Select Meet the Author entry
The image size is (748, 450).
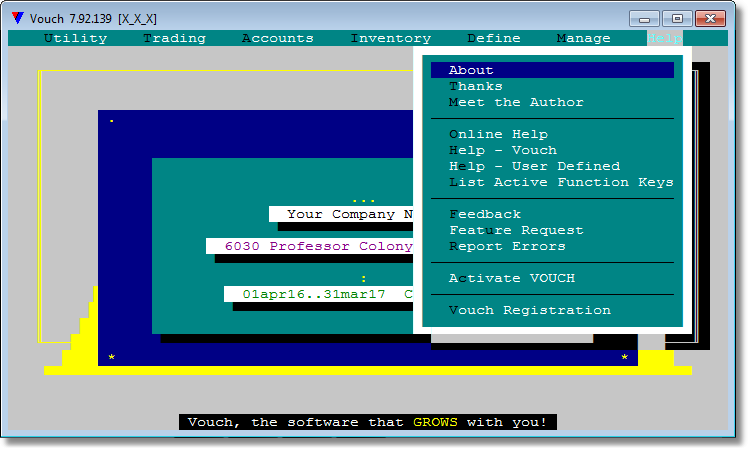pyautogui.click(x=552, y=102)
